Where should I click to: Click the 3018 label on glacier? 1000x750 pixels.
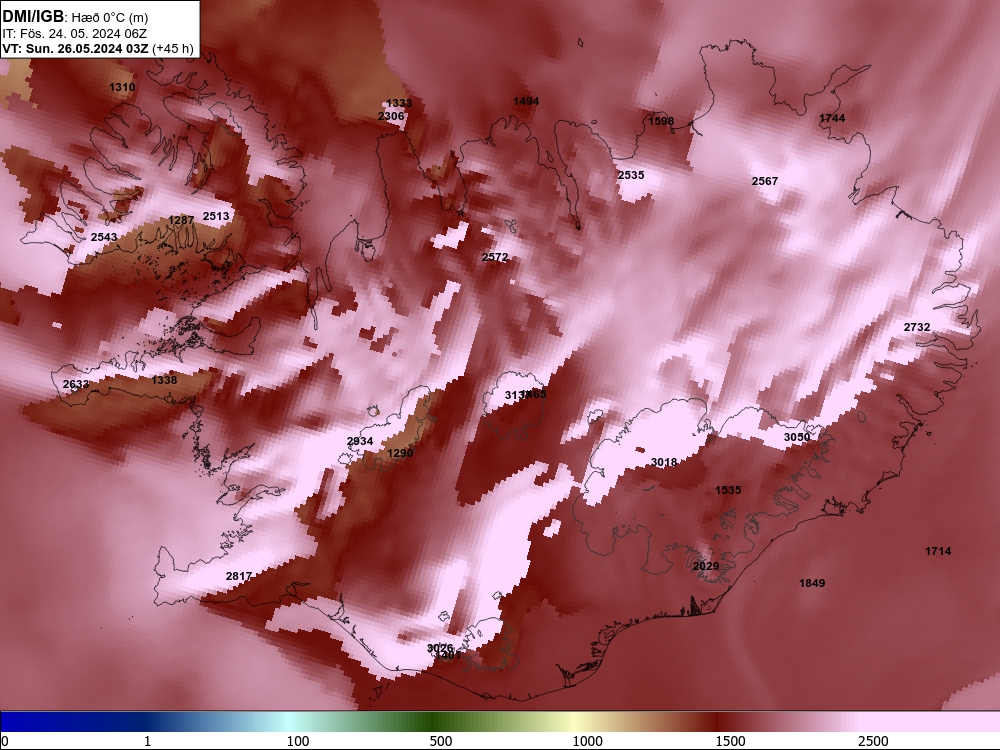[x=664, y=462]
